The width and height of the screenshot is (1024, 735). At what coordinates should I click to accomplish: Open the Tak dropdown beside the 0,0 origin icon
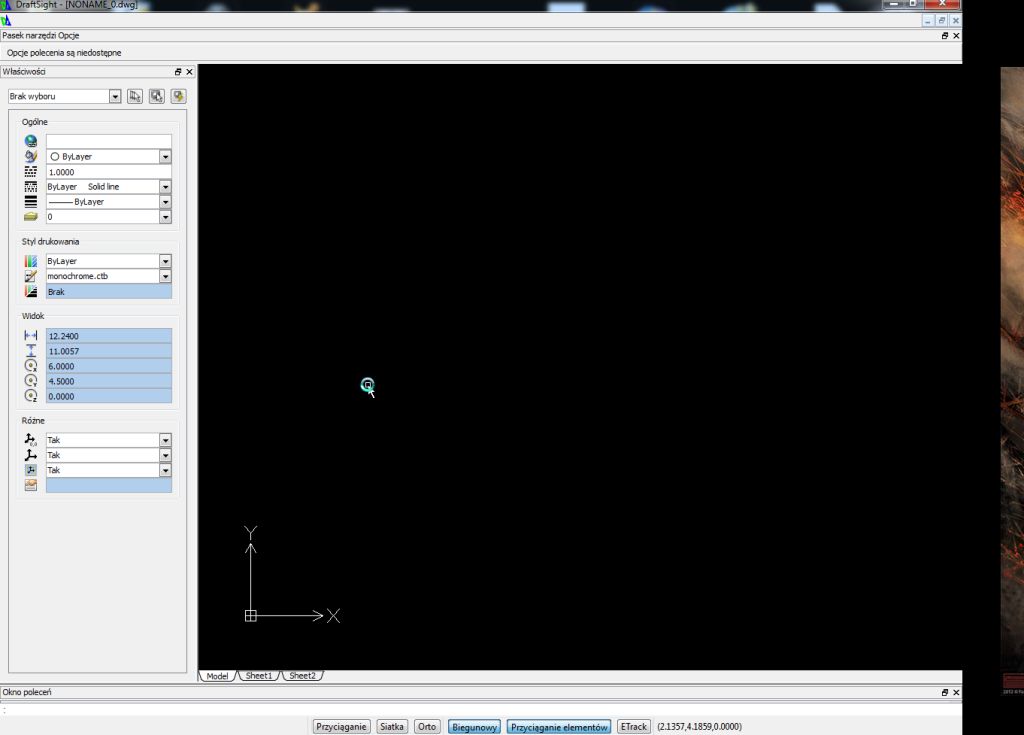click(x=165, y=440)
